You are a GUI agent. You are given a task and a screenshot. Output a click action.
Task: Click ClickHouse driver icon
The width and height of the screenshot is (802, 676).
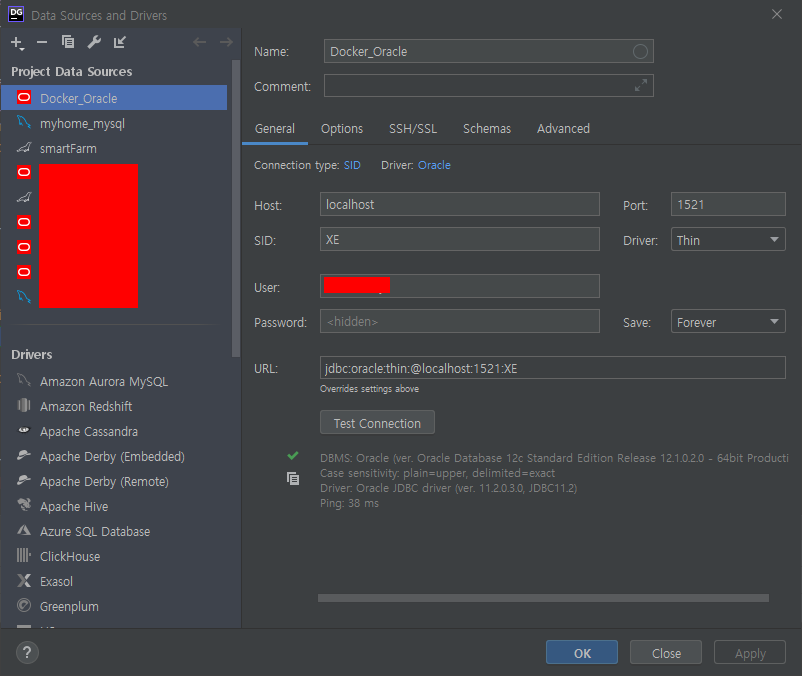click(24, 555)
